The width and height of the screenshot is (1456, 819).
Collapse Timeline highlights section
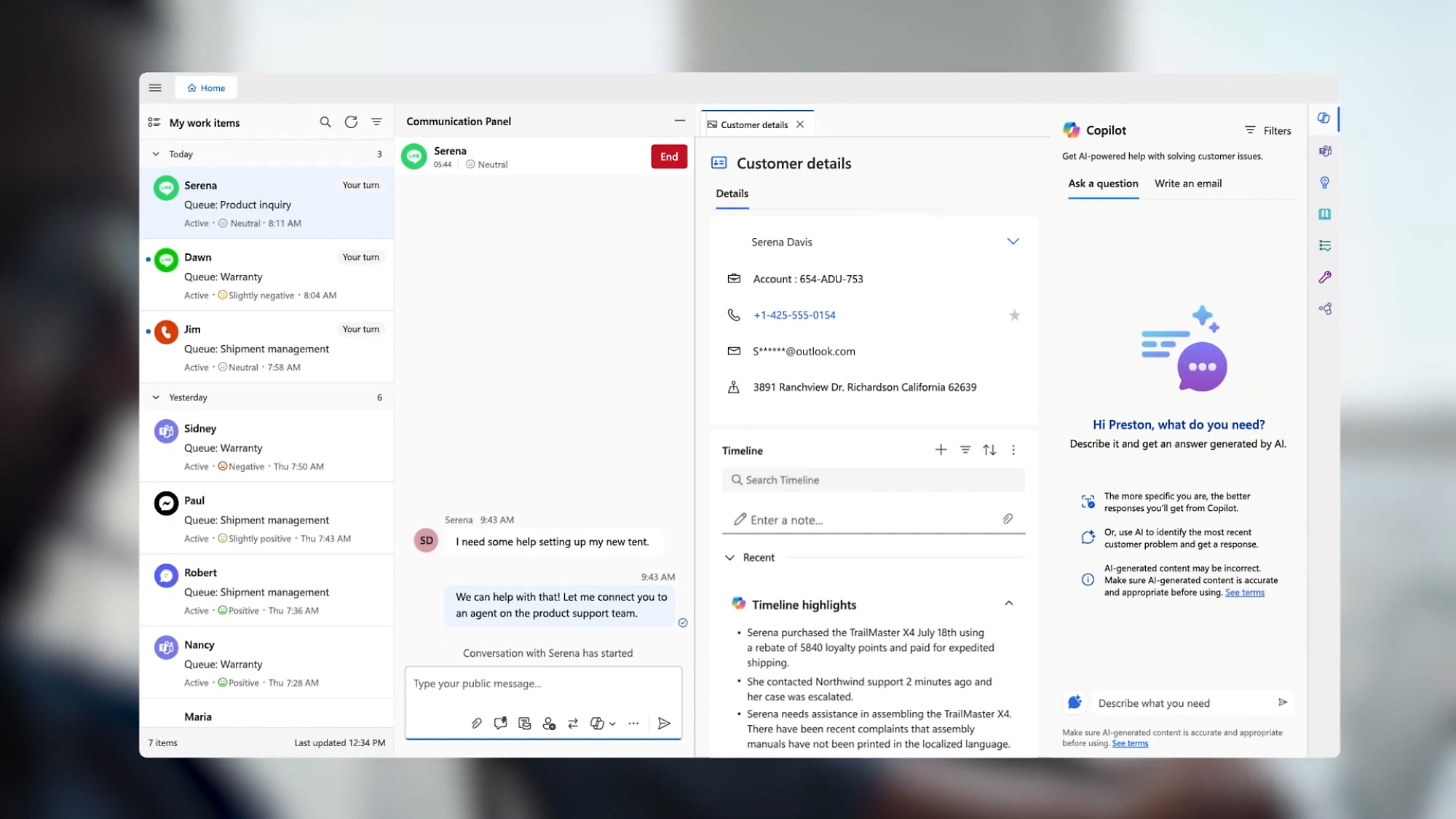(x=1008, y=603)
